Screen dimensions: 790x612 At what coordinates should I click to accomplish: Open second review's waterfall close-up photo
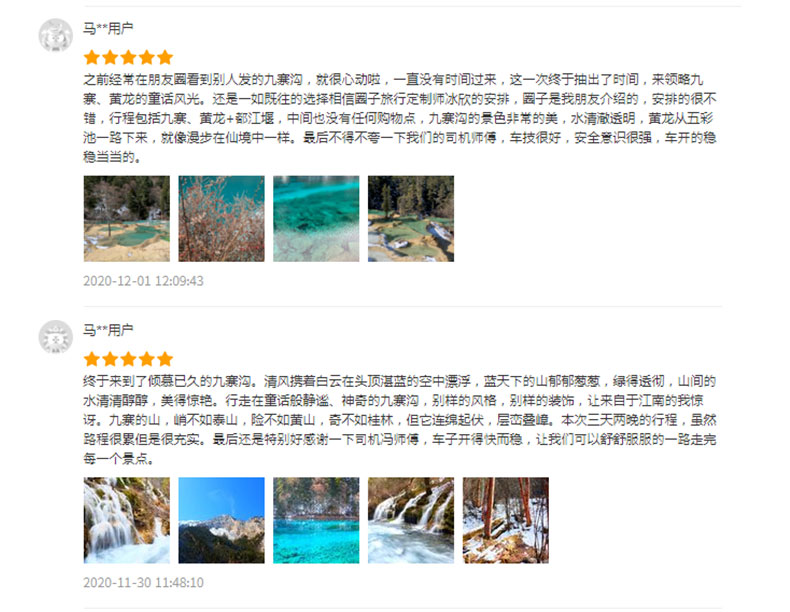point(126,520)
